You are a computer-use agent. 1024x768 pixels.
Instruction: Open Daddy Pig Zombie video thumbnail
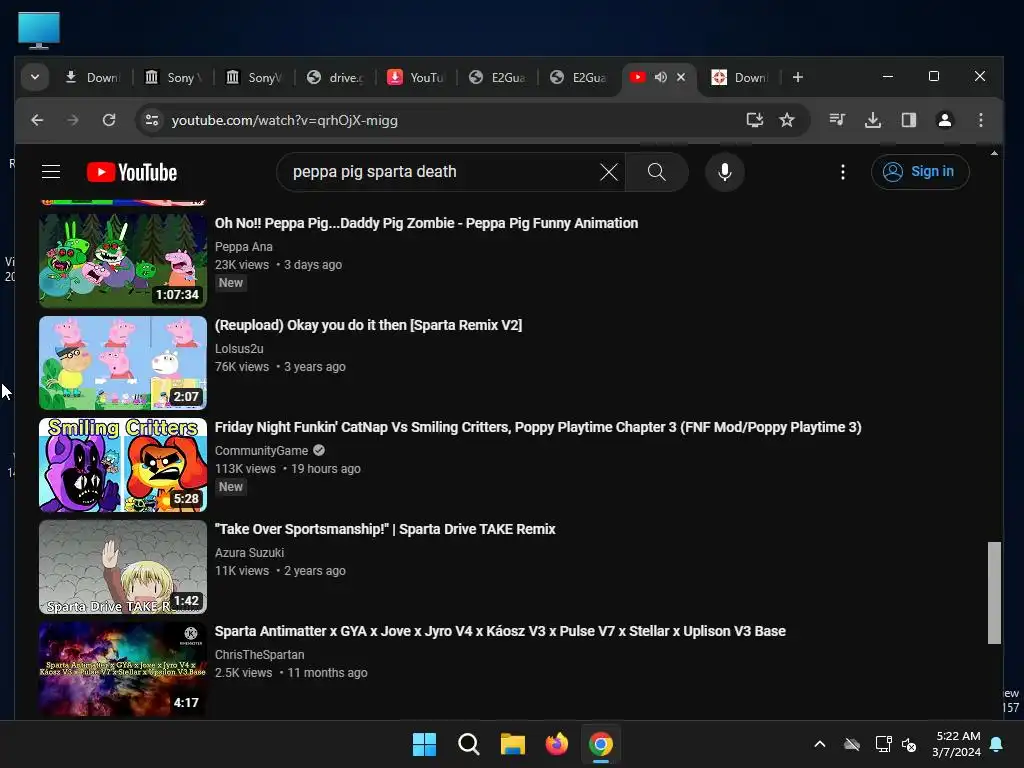coord(123,261)
